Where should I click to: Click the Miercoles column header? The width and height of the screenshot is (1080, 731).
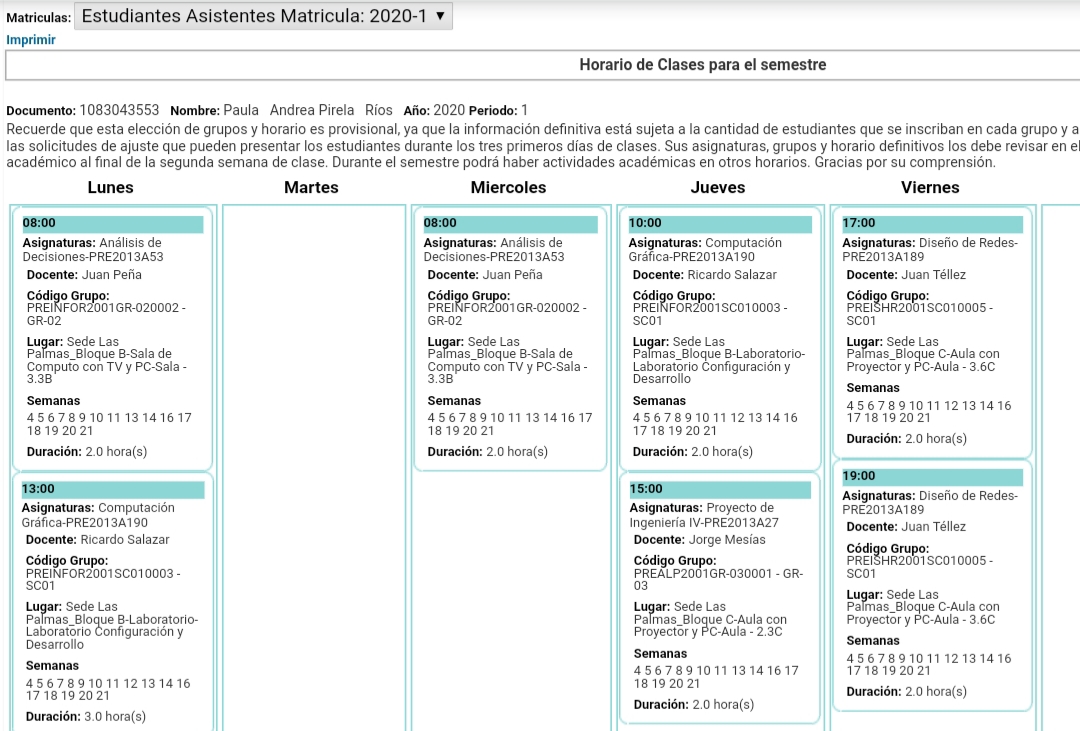(508, 187)
